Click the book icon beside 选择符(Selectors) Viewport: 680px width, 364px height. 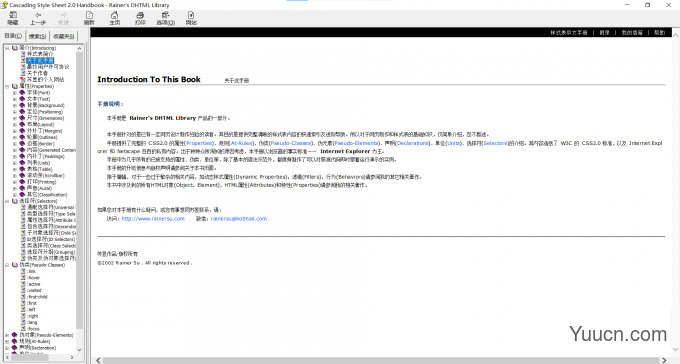[x=15, y=201]
